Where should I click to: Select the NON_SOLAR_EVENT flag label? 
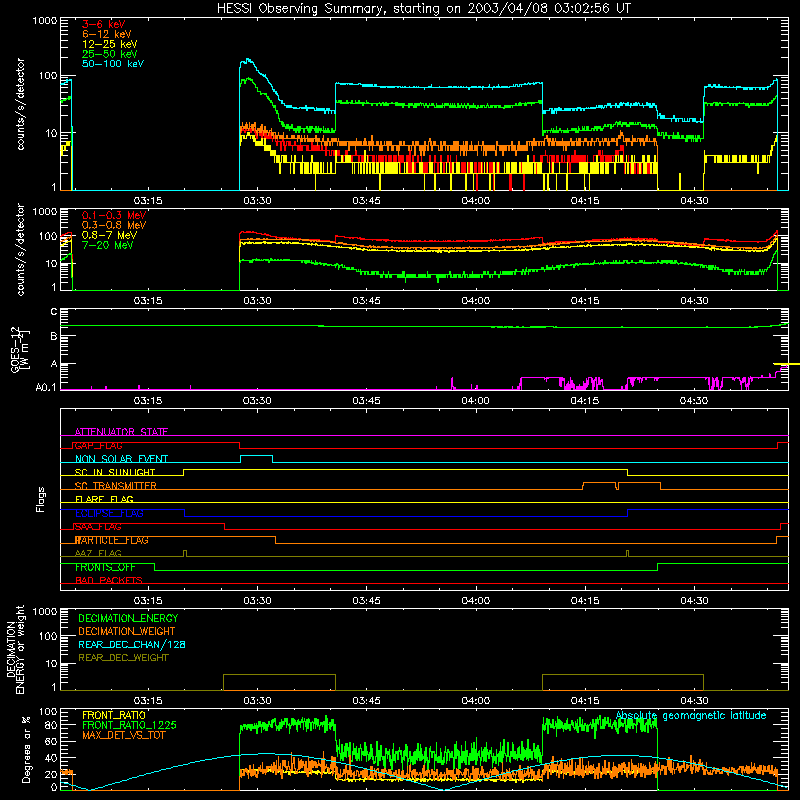(x=121, y=459)
